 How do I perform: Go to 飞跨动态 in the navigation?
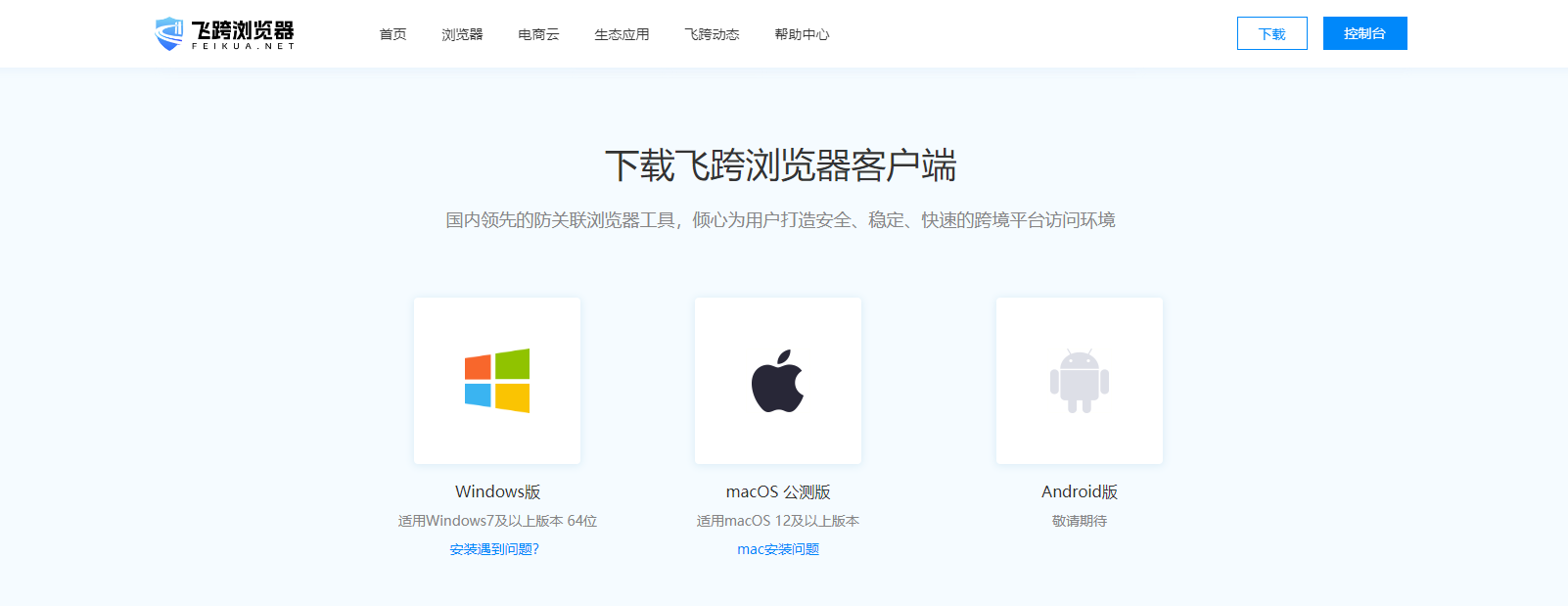coord(712,34)
